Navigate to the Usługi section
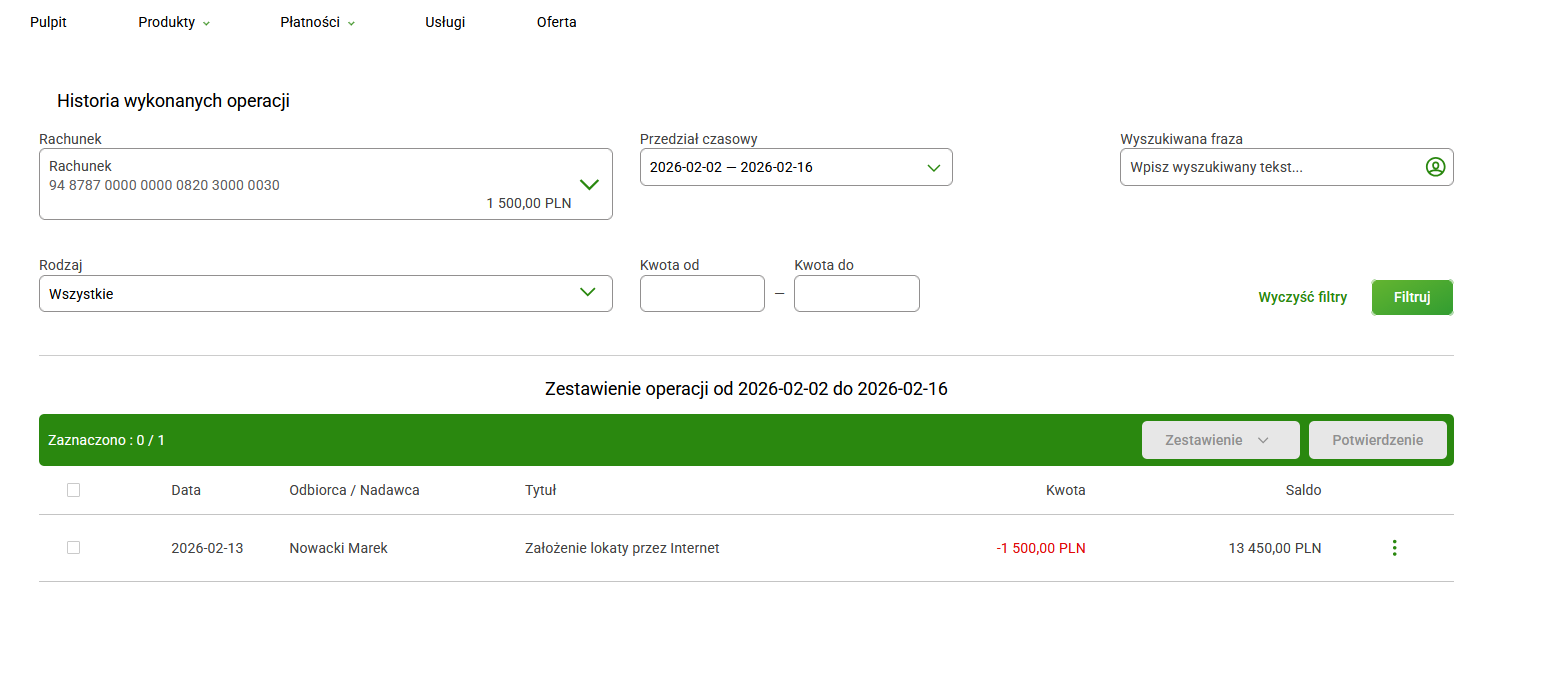Image resolution: width=1554 pixels, height=683 pixels. 445,22
